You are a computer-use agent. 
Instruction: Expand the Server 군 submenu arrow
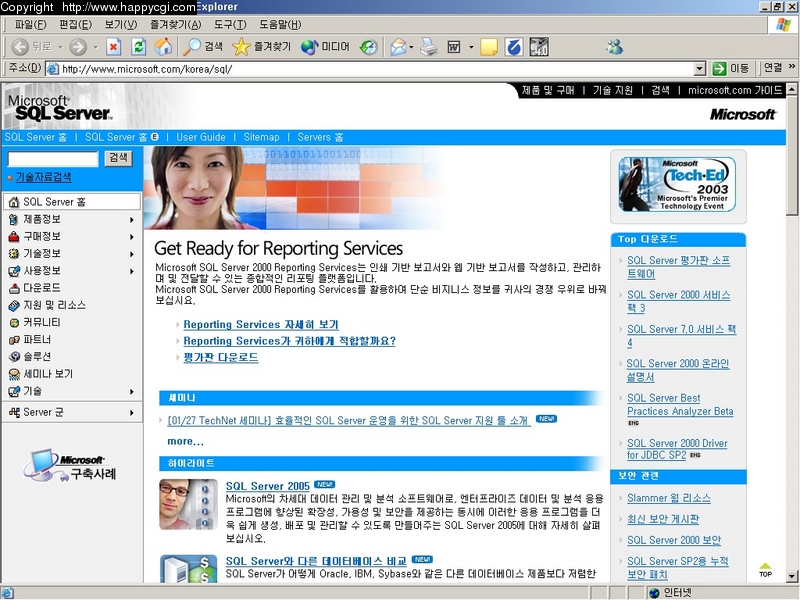(132, 412)
